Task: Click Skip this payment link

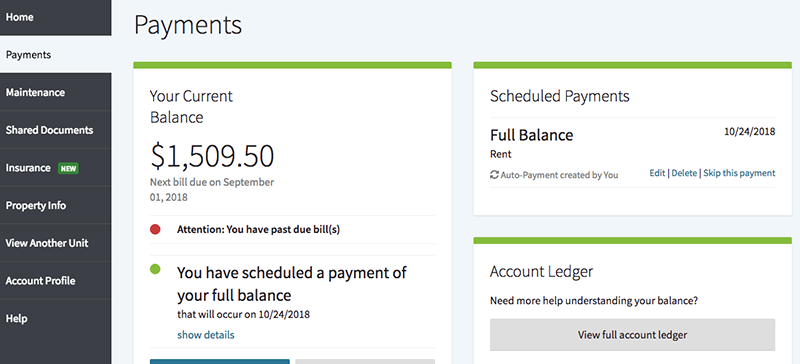Action: click(739, 173)
